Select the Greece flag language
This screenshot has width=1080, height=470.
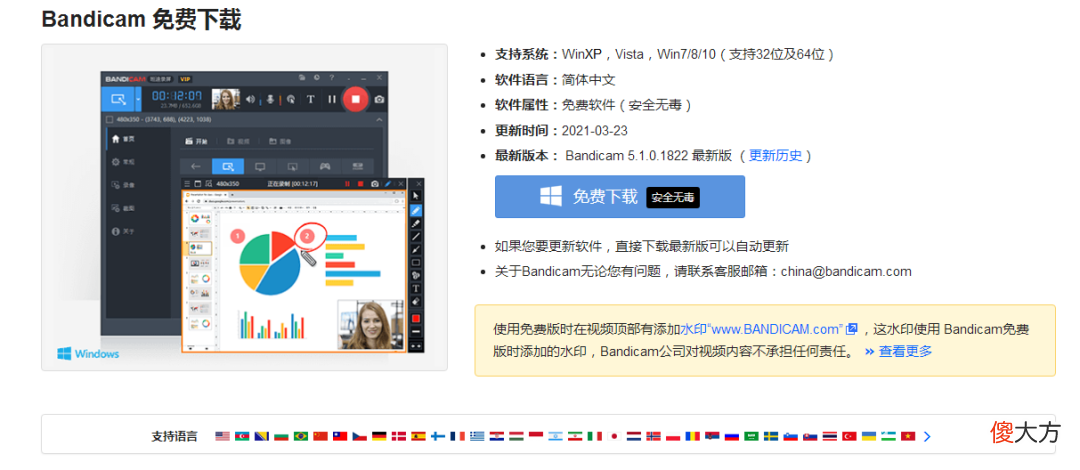(477, 436)
